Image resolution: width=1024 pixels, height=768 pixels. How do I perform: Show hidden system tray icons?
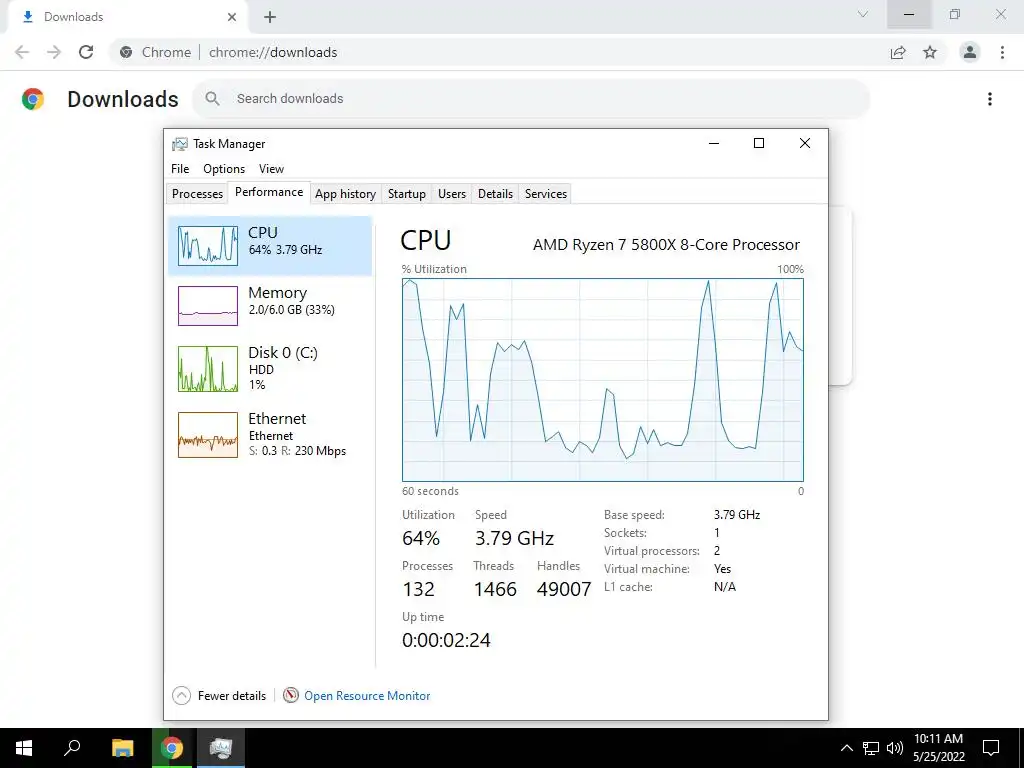pyautogui.click(x=846, y=748)
